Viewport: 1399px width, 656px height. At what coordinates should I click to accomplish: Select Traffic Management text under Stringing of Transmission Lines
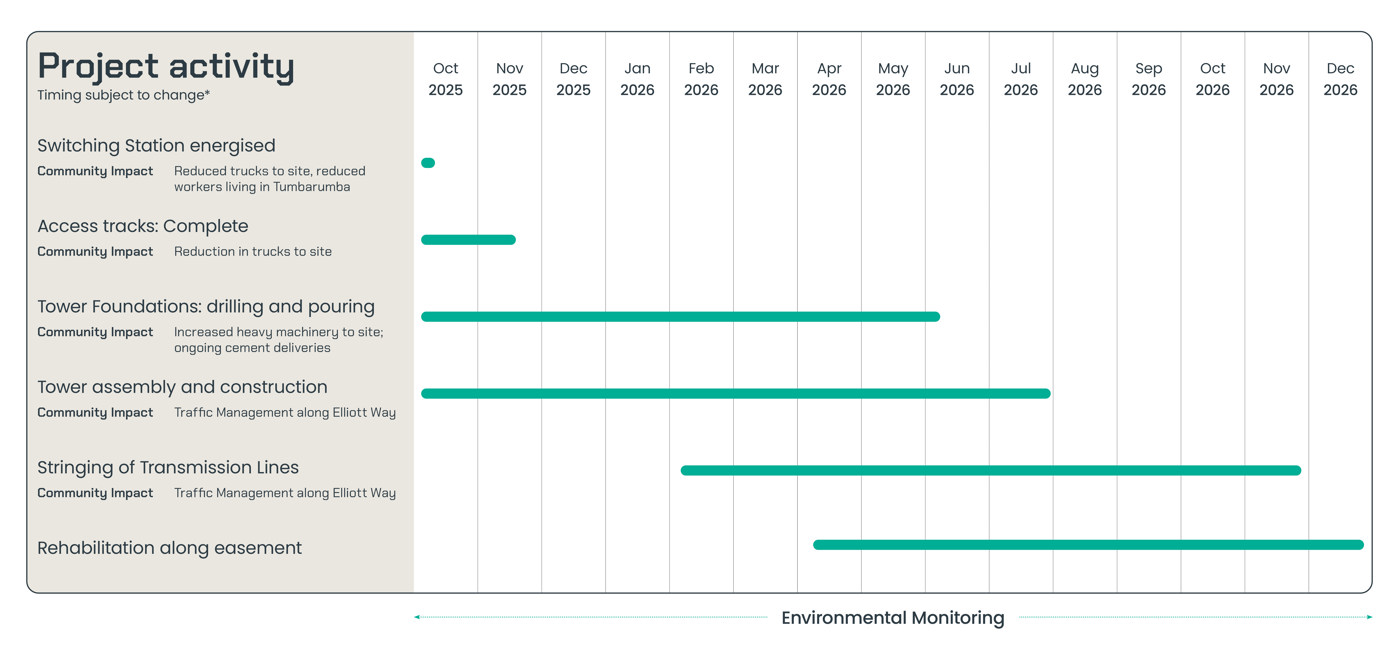point(285,493)
